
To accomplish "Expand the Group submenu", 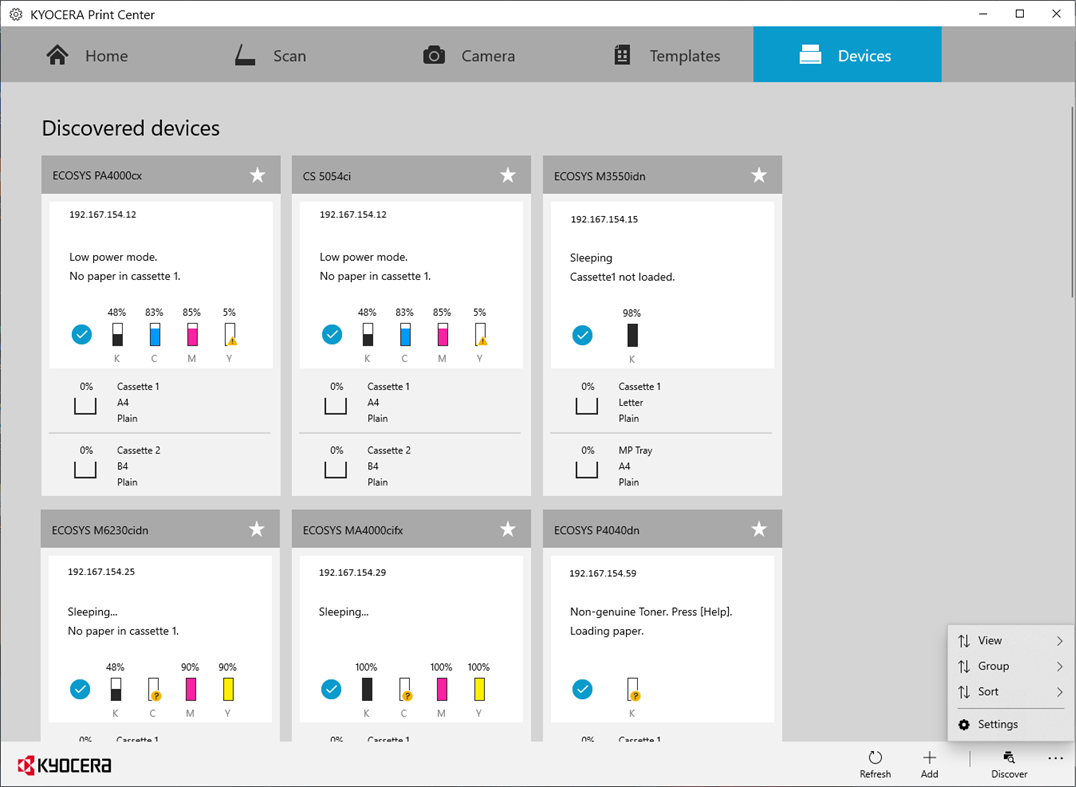I will point(1008,666).
